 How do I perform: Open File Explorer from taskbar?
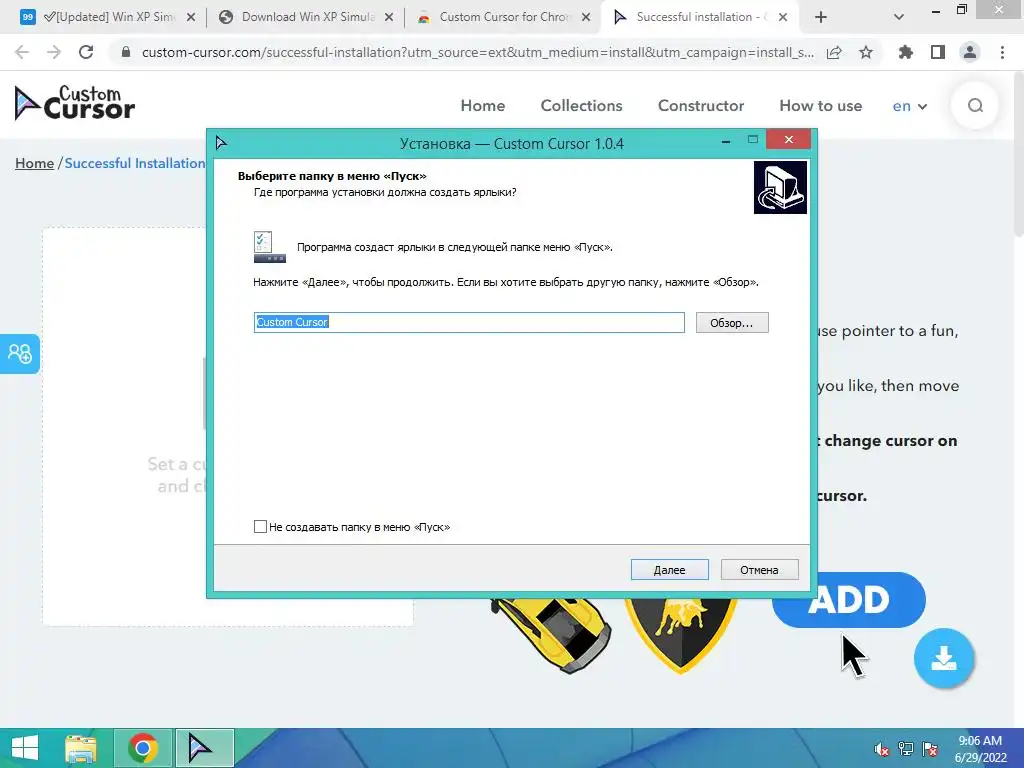click(x=81, y=748)
